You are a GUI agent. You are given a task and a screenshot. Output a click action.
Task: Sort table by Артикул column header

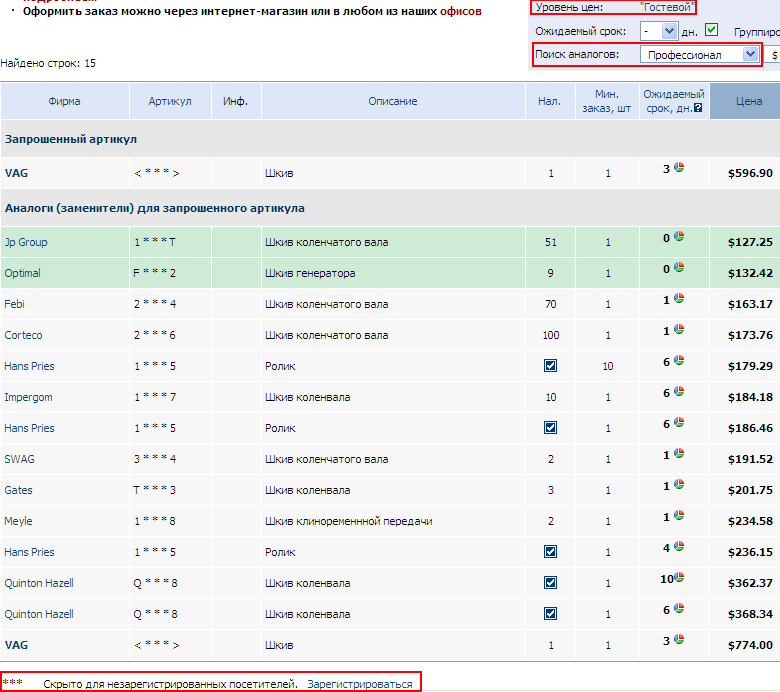coord(170,101)
